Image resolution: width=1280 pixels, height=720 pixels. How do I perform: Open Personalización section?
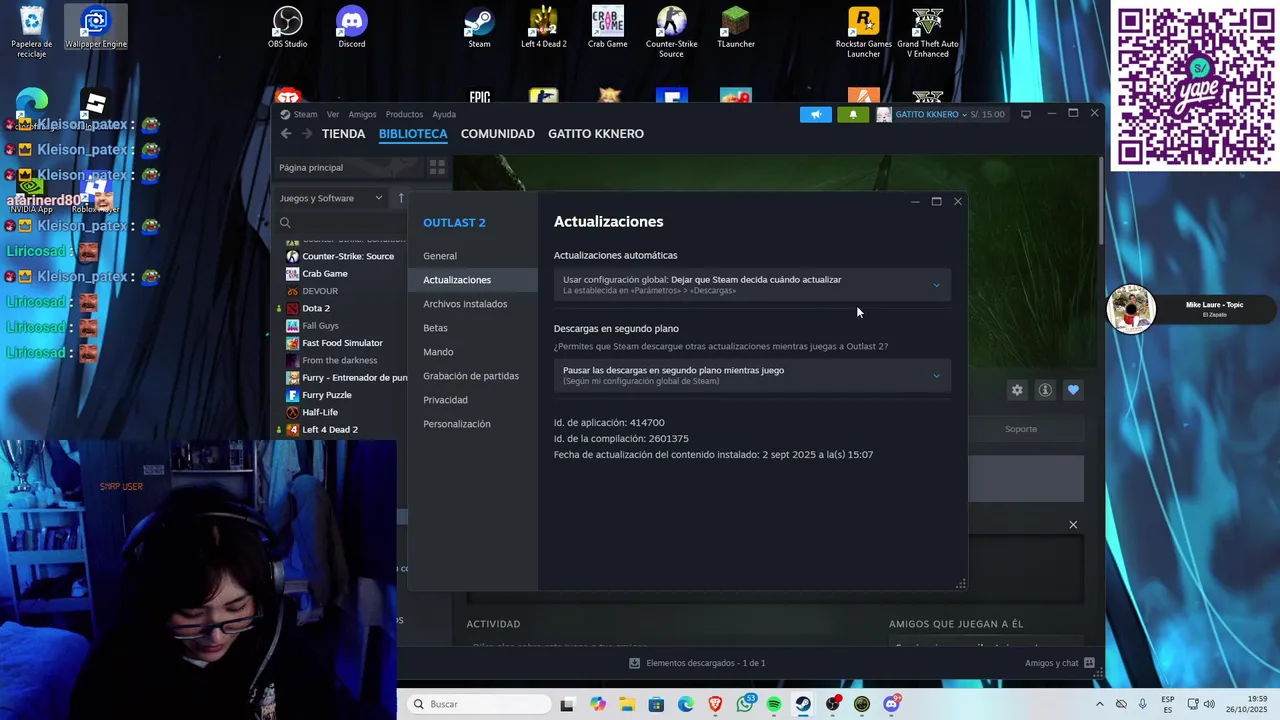[x=457, y=424]
